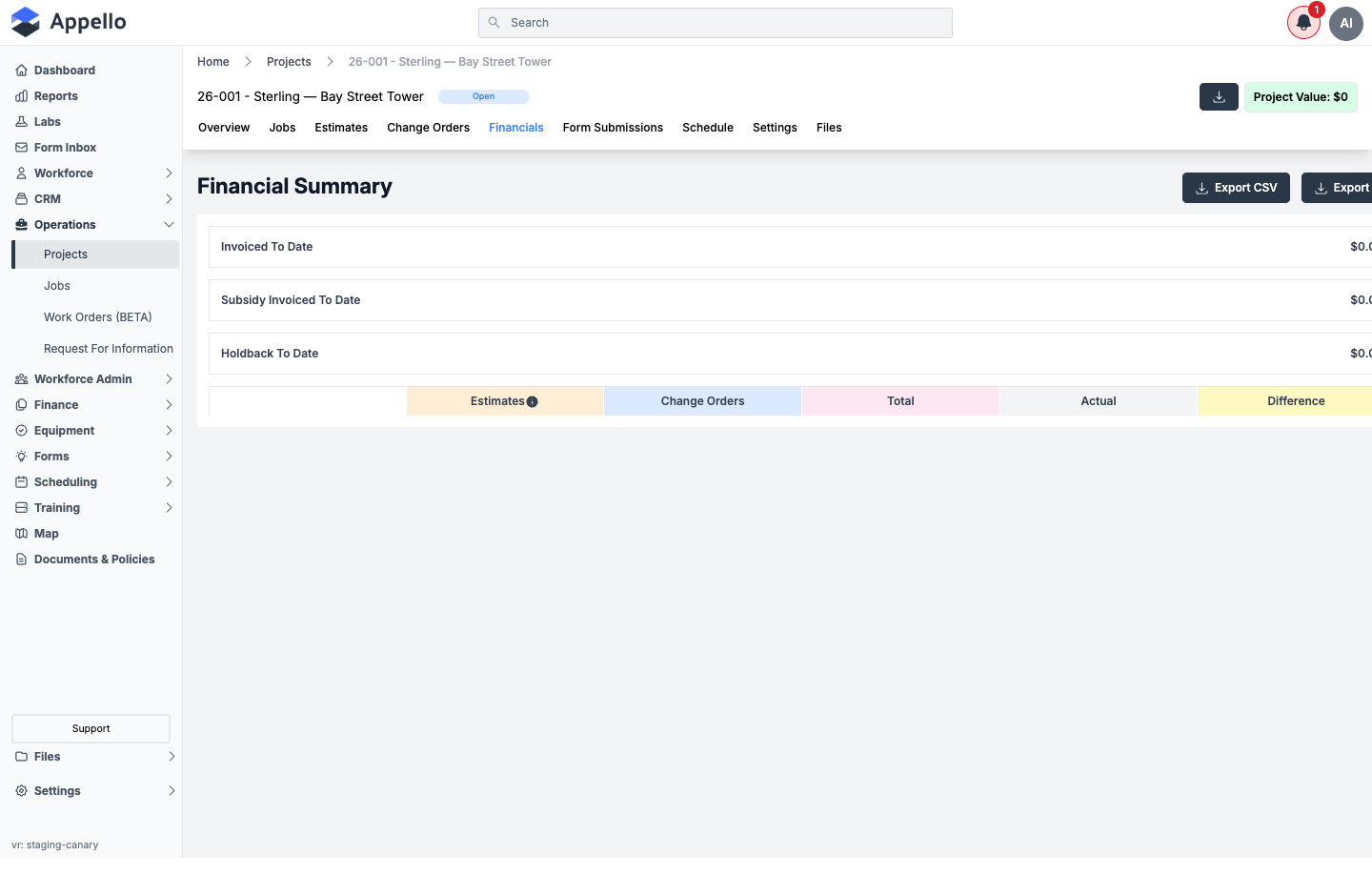
Task: Click the Support button
Action: 91,729
